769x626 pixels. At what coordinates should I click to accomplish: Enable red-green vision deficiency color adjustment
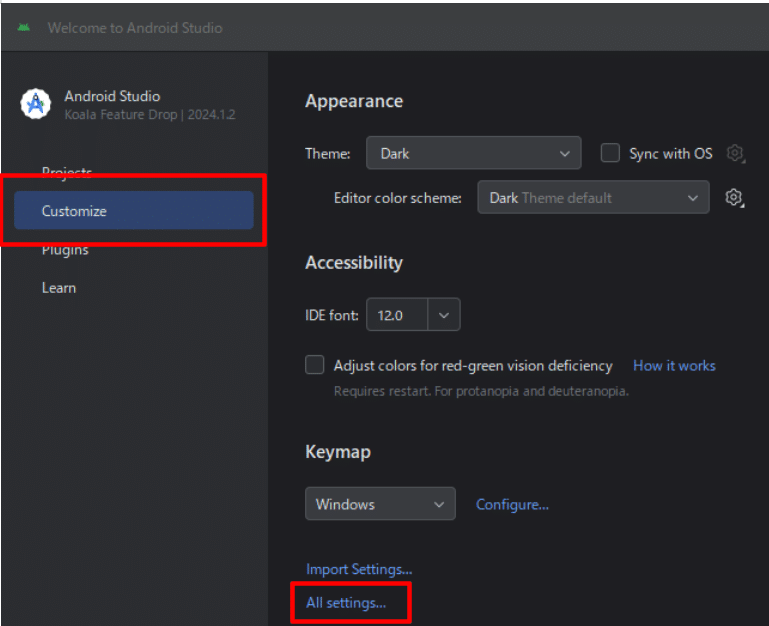coord(315,365)
